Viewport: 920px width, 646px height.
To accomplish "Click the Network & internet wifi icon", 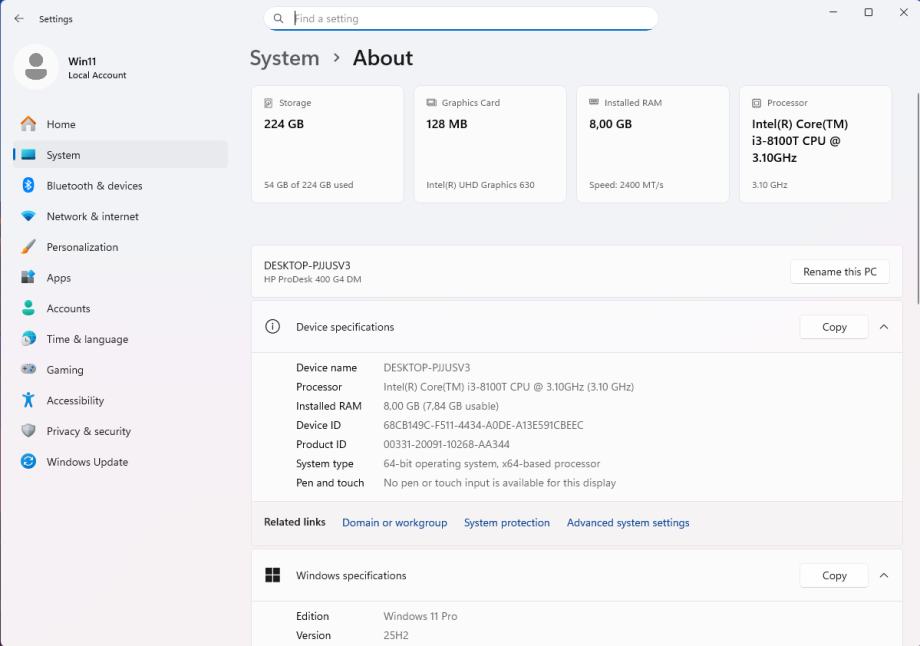I will point(28,216).
